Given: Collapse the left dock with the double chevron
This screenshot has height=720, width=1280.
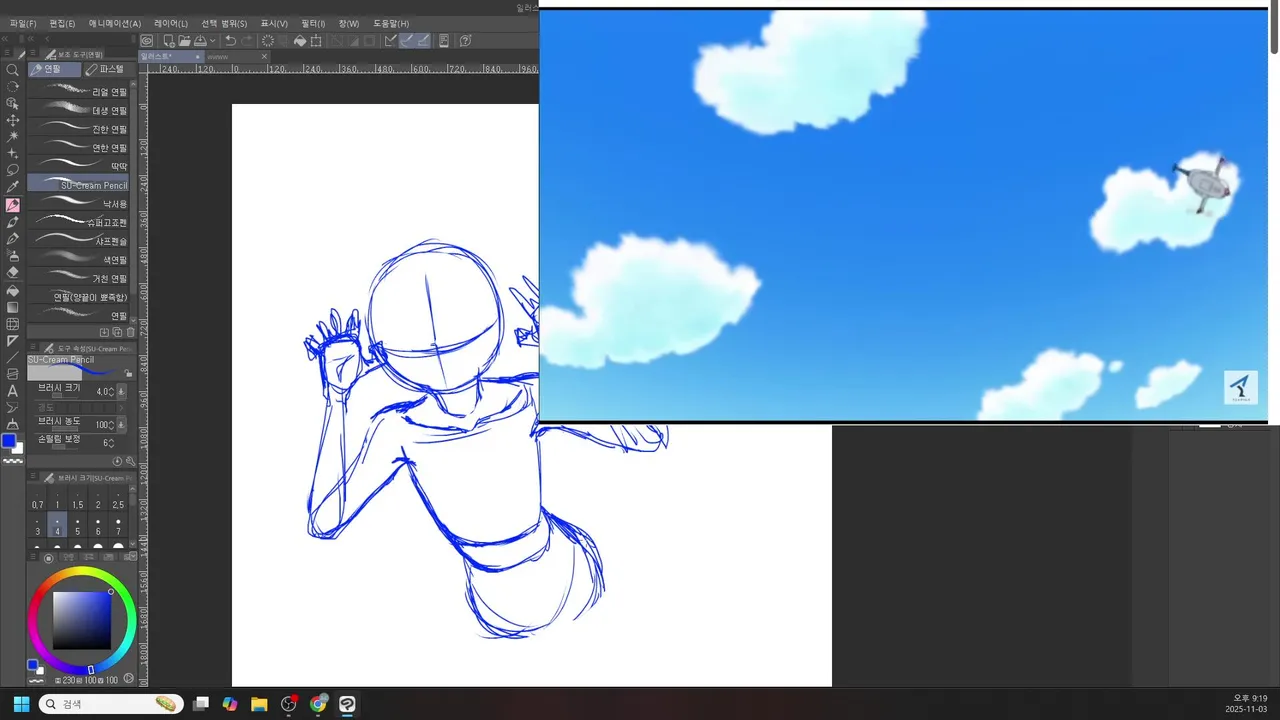Looking at the screenshot, I should pyautogui.click(x=6, y=40).
